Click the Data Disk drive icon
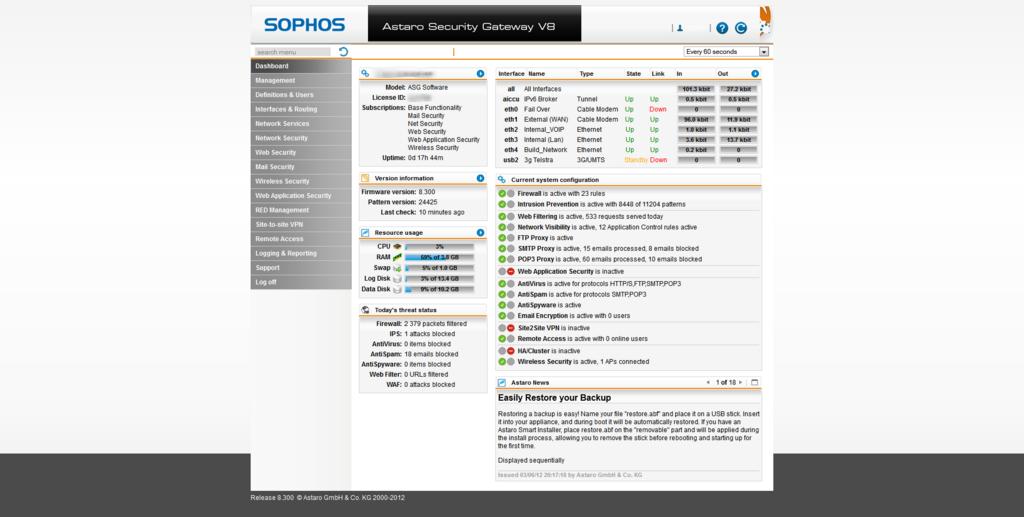This screenshot has height=517, width=1024. click(x=397, y=289)
